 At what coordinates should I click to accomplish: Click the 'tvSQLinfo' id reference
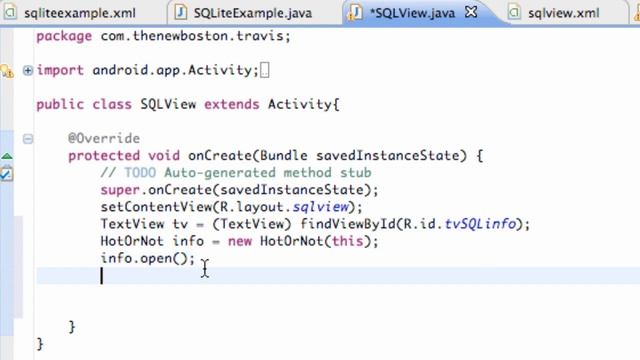click(x=480, y=224)
